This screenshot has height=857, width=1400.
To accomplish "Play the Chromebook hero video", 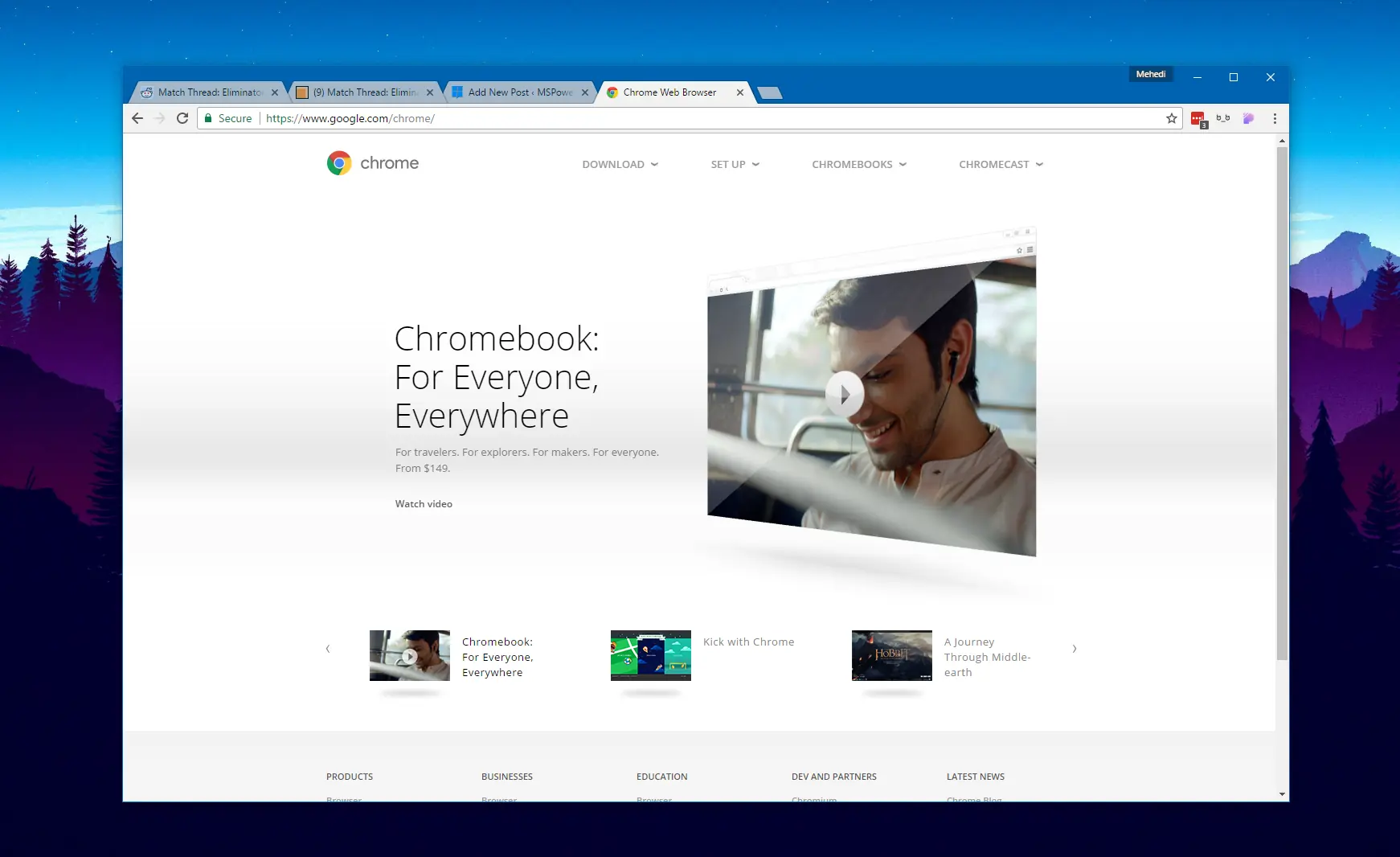I will click(x=844, y=394).
